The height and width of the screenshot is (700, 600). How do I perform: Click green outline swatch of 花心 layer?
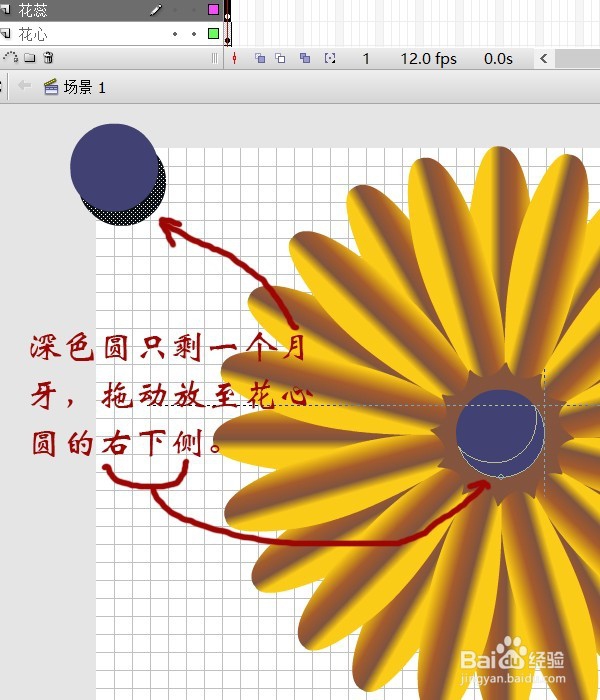point(213,33)
